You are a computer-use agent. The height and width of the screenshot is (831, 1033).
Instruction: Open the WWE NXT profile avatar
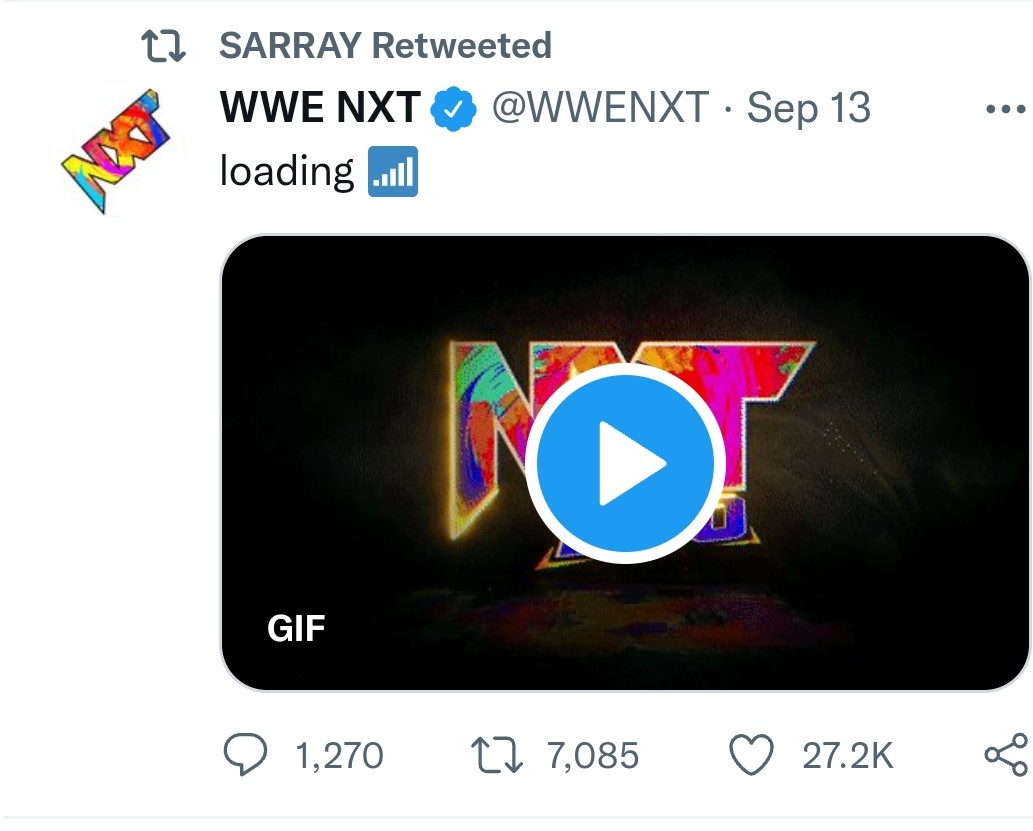[x=116, y=148]
